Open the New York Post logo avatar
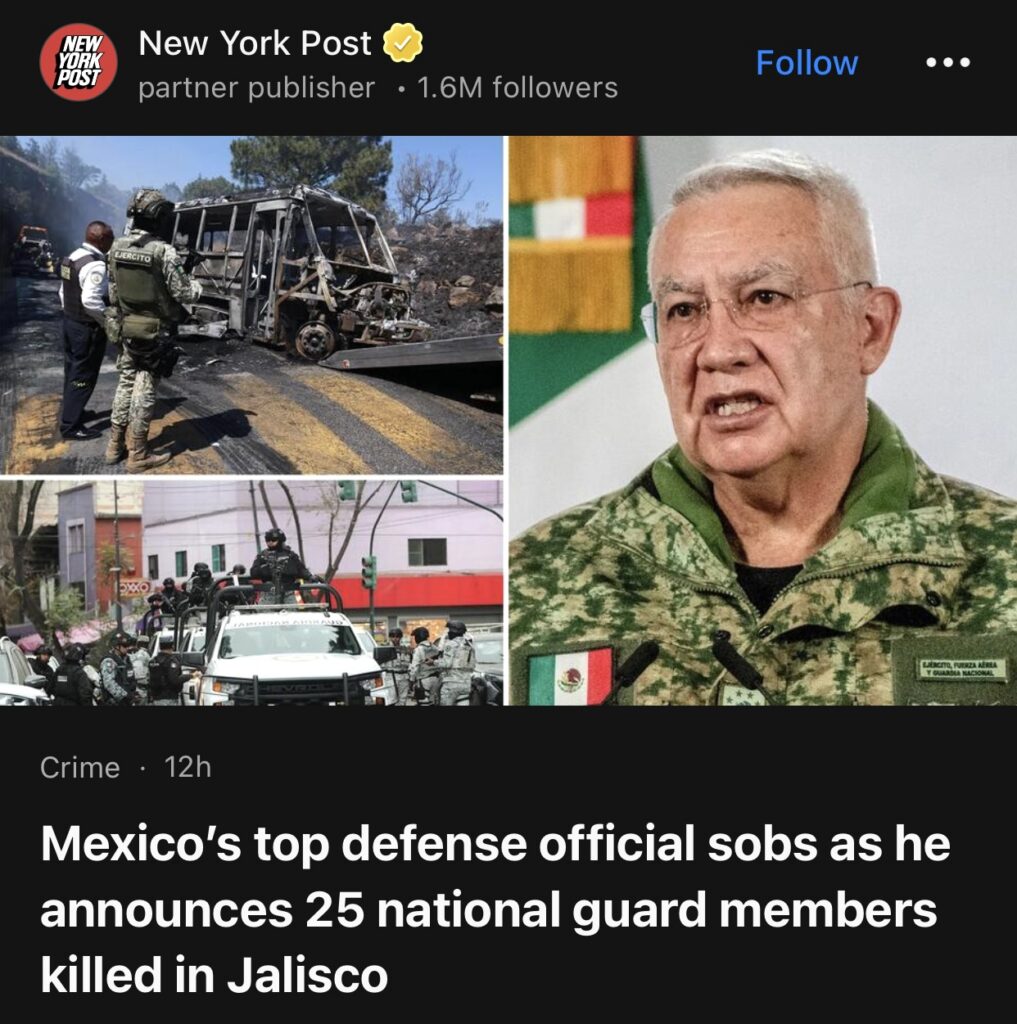The height and width of the screenshot is (1024, 1017). coord(78,62)
